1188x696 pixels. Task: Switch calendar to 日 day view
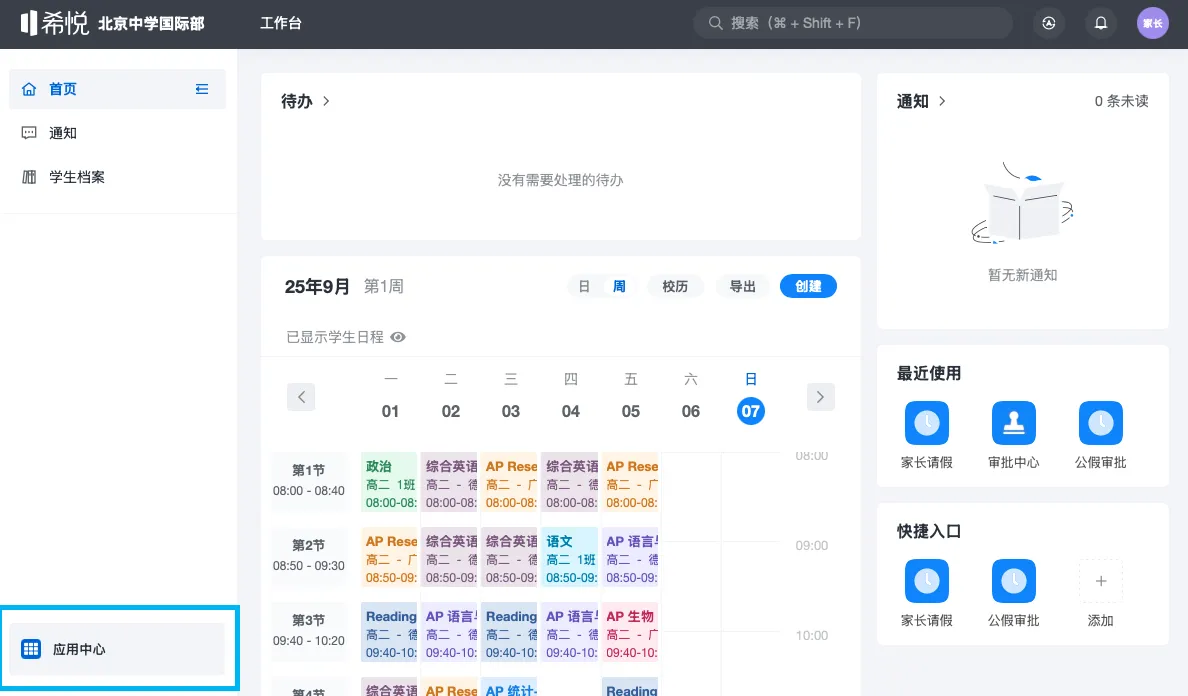pyautogui.click(x=583, y=286)
